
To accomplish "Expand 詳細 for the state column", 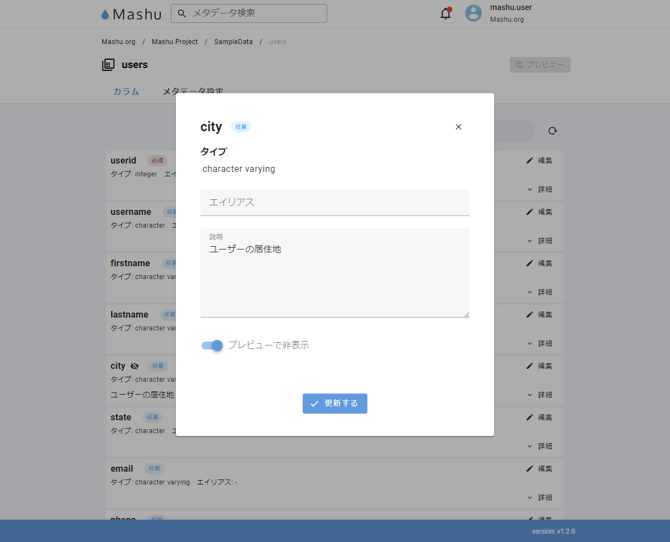I will [539, 446].
